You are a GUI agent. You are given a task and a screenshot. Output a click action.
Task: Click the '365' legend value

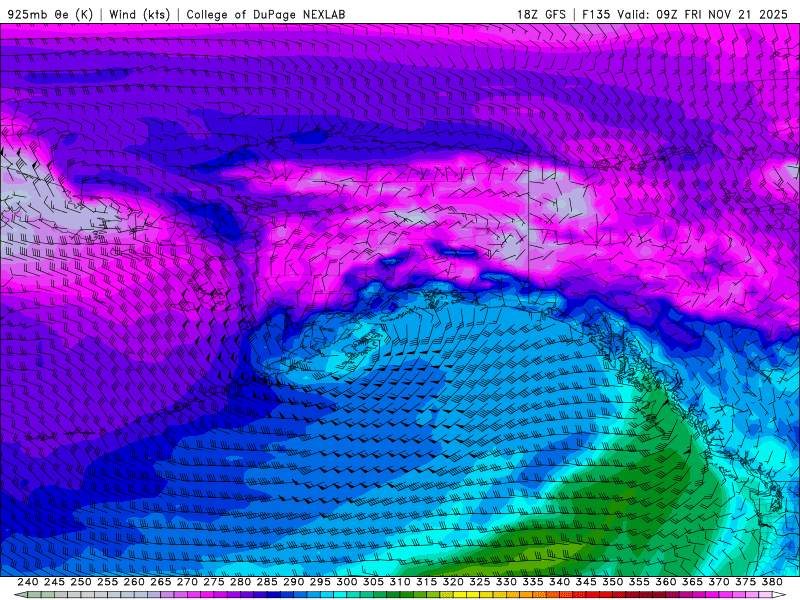click(x=692, y=582)
